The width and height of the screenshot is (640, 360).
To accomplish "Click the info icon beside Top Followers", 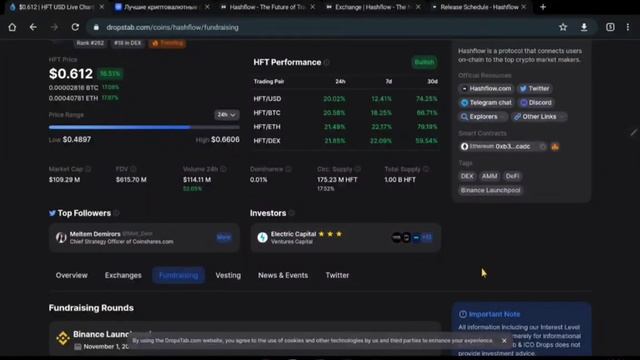I will 116,213.
